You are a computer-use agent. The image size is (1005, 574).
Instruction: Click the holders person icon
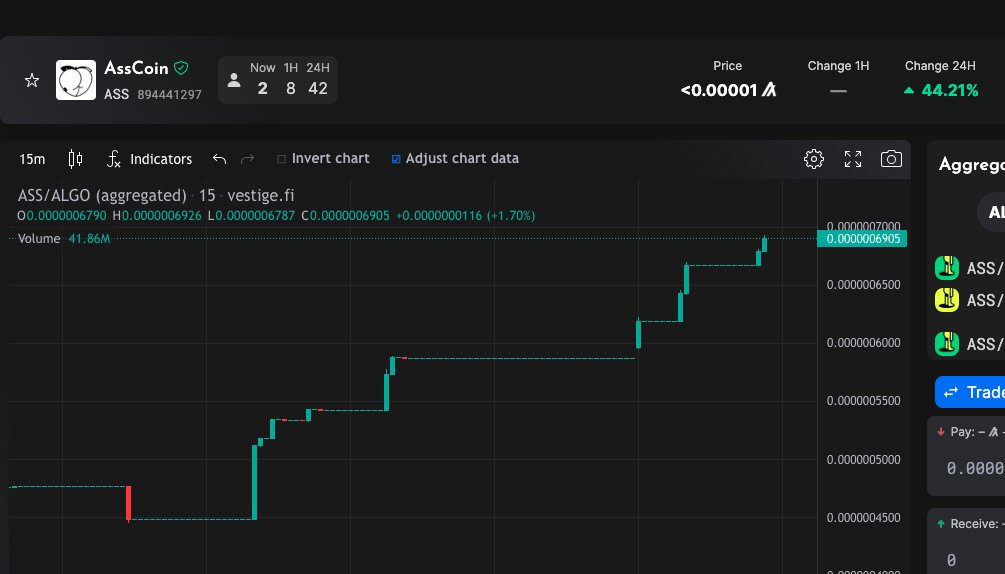234,80
